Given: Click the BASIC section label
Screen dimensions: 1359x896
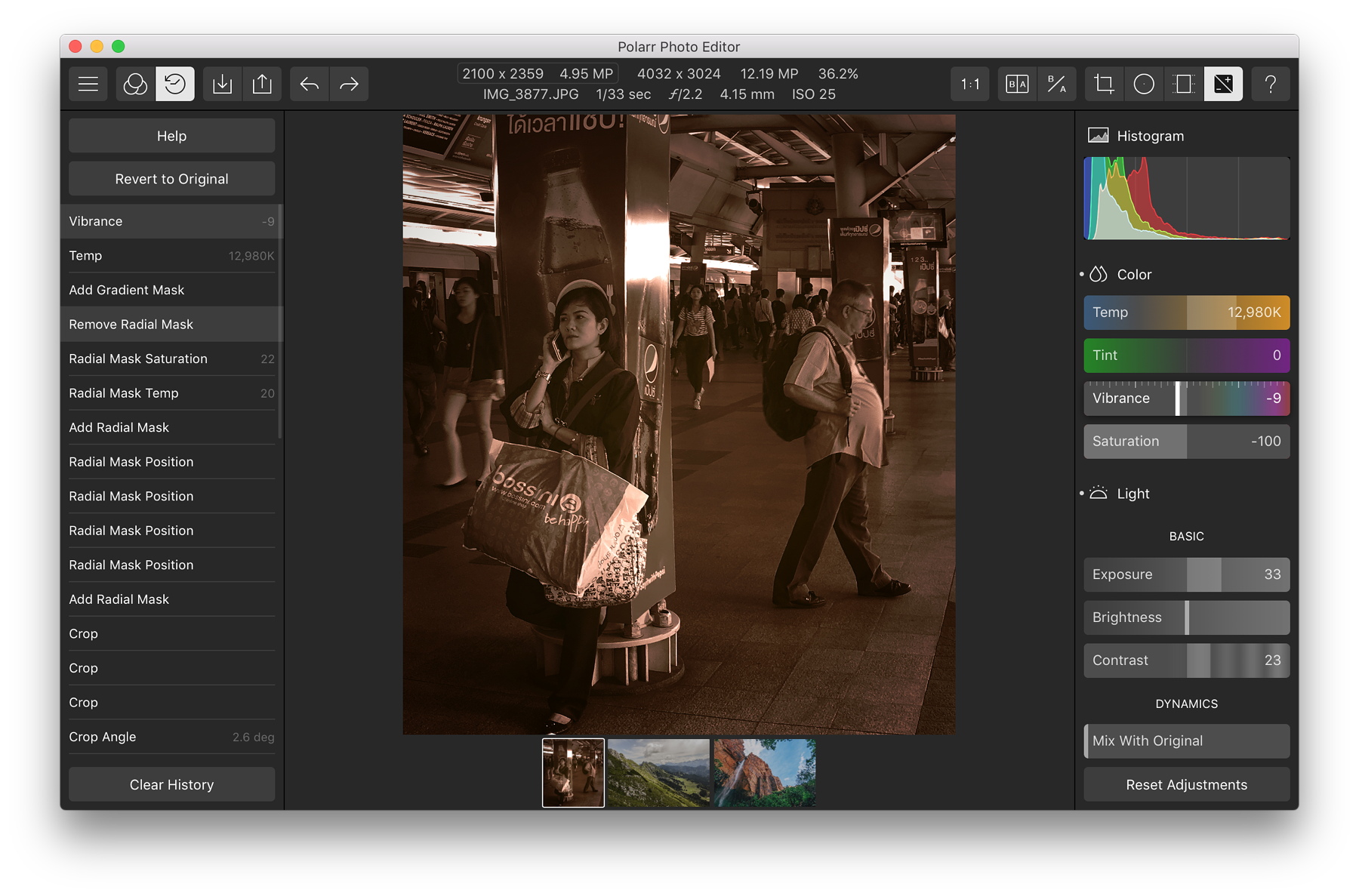Looking at the screenshot, I should pos(1187,536).
